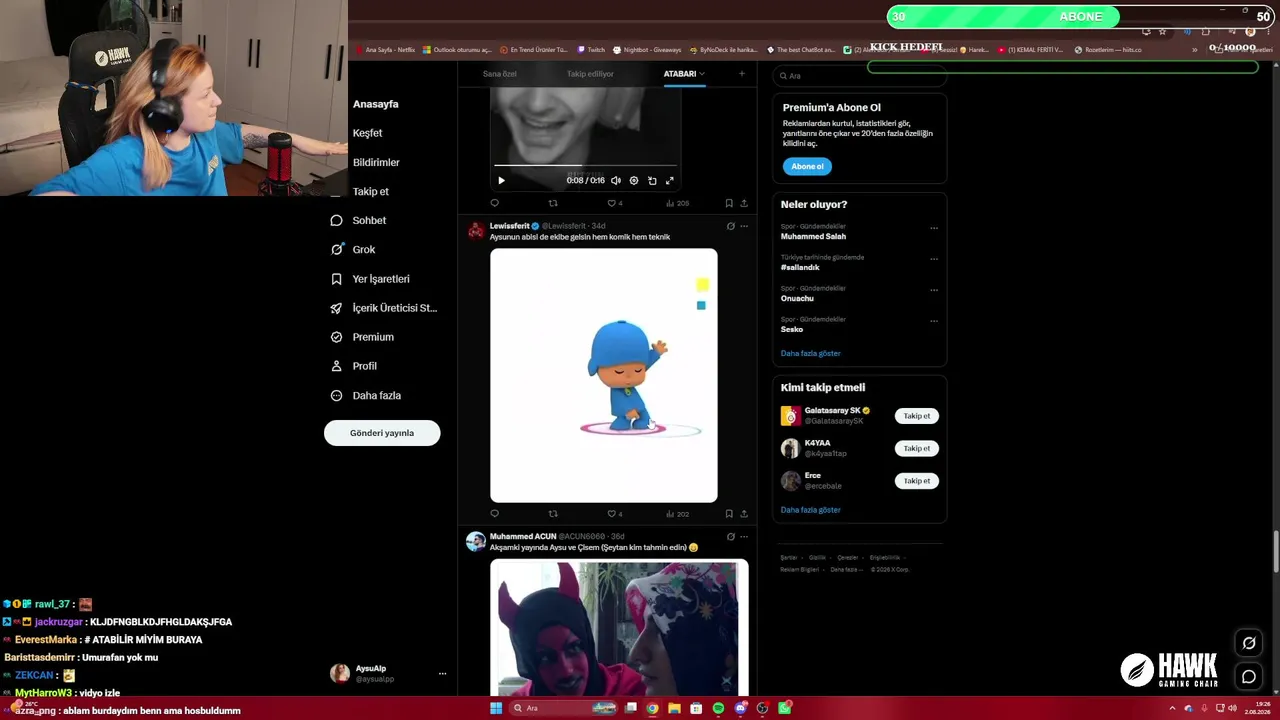Open Profil in the sidebar
The width and height of the screenshot is (1280, 720).
[353, 366]
